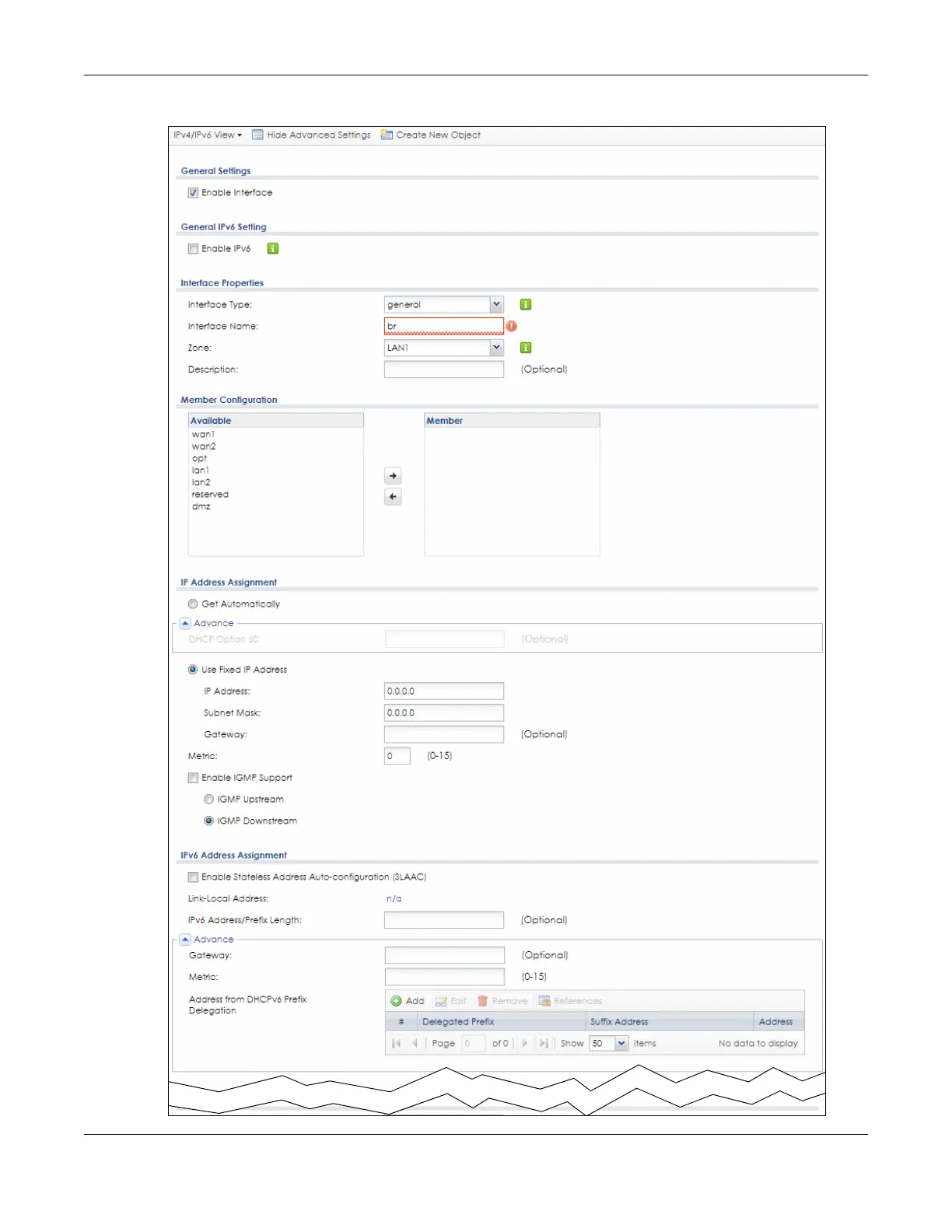The width and height of the screenshot is (952, 1232).
Task: Open the Interface Type dropdown
Action: point(496,305)
